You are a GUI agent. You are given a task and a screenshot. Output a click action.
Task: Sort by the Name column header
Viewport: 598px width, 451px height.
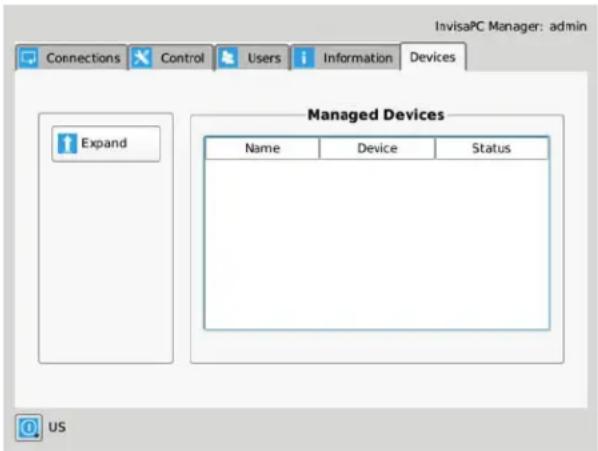262,148
